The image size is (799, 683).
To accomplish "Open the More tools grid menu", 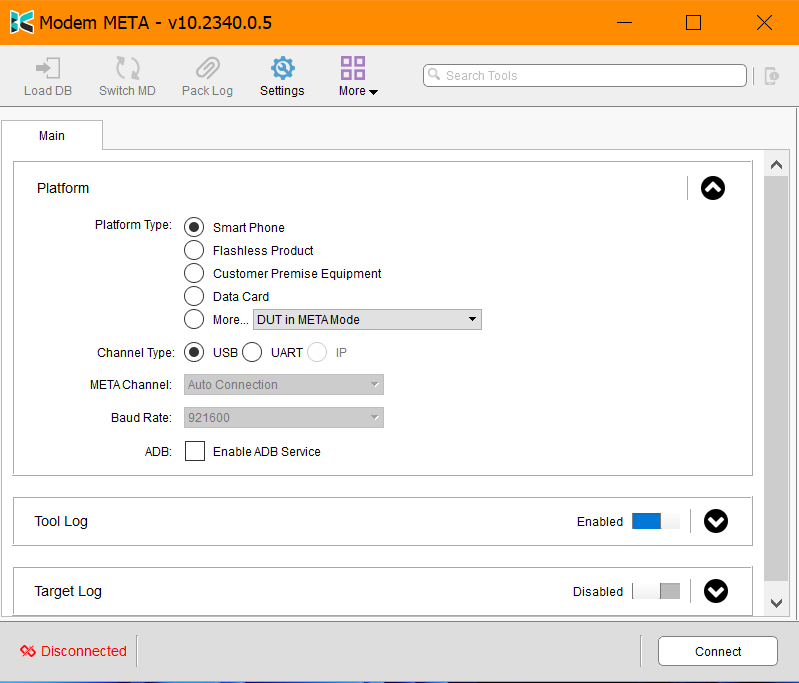I will pyautogui.click(x=353, y=69).
